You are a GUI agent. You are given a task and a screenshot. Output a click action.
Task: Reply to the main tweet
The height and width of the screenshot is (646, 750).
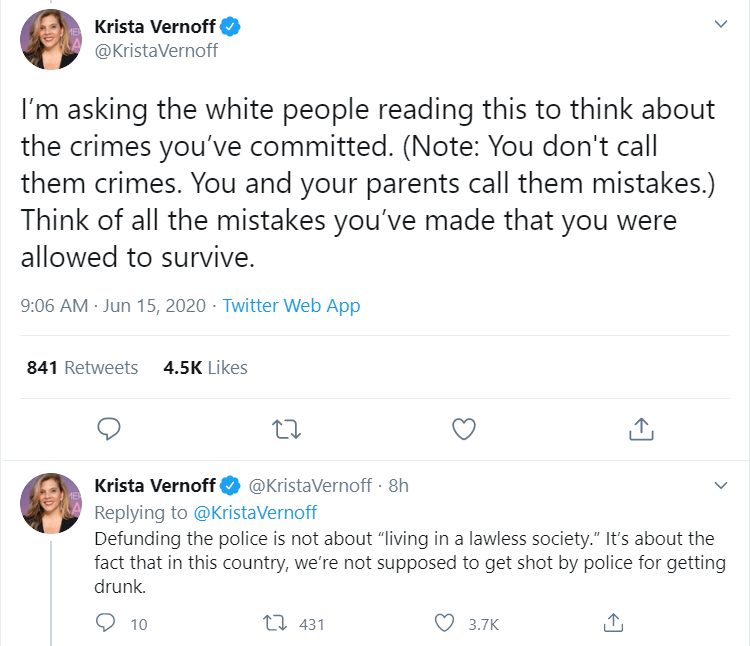[x=109, y=429]
